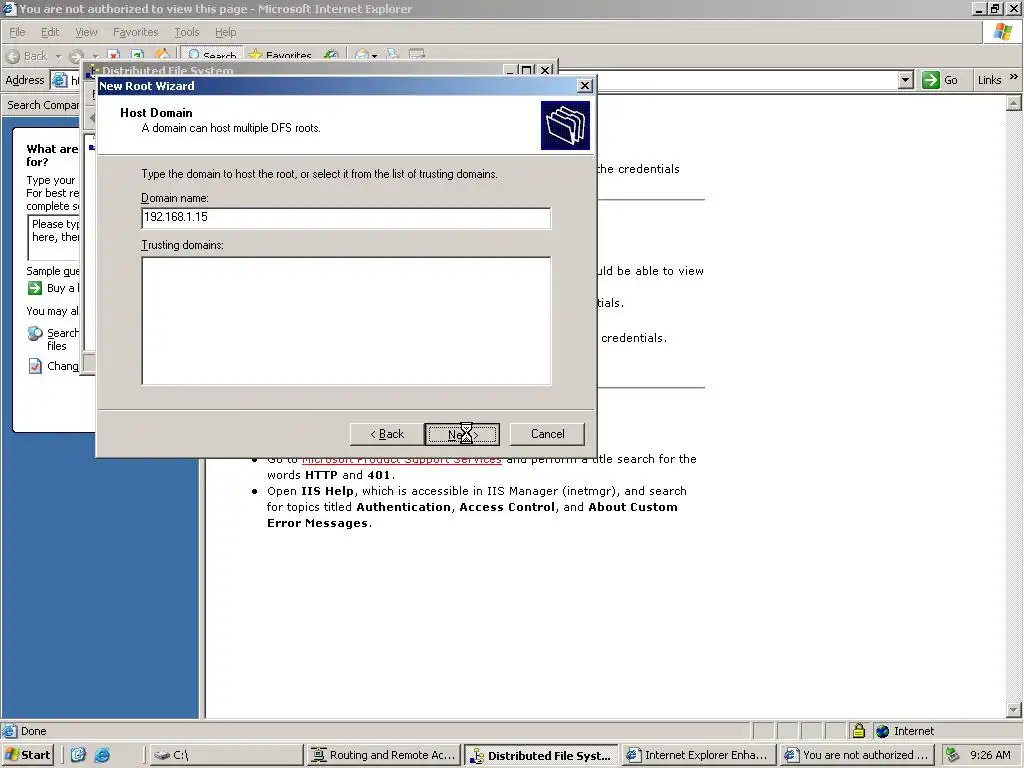This screenshot has width=1024, height=768.
Task: Open the File menu in Internet Explorer
Action: (x=17, y=32)
